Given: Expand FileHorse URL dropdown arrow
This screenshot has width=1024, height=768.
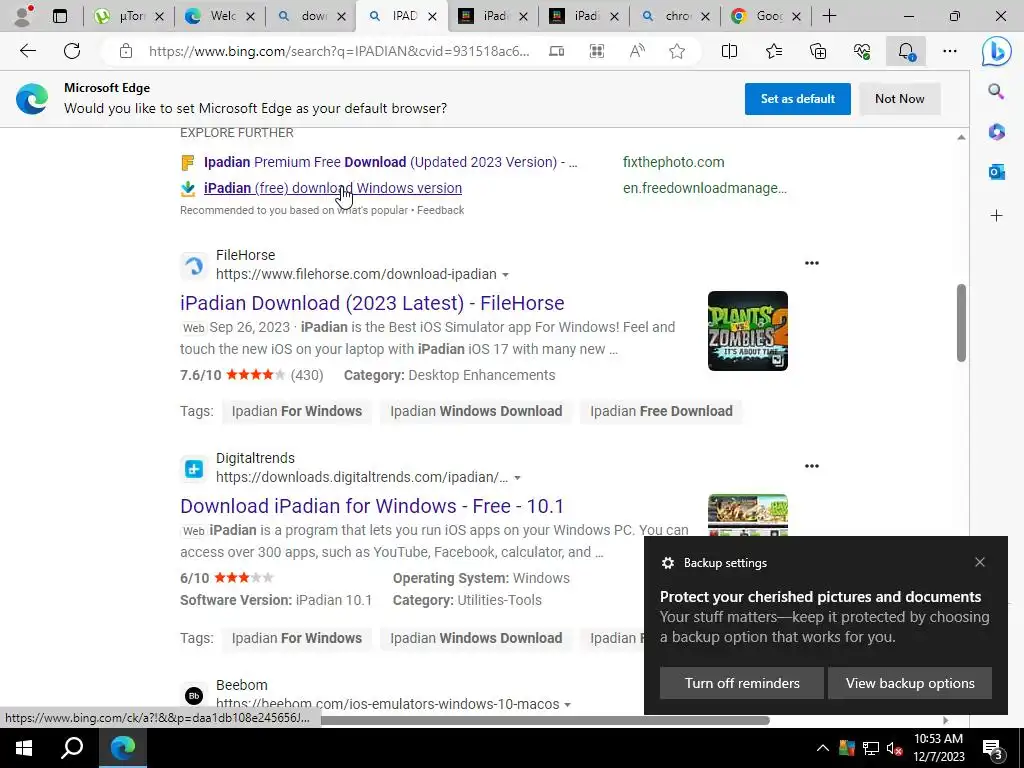Looking at the screenshot, I should [x=505, y=275].
